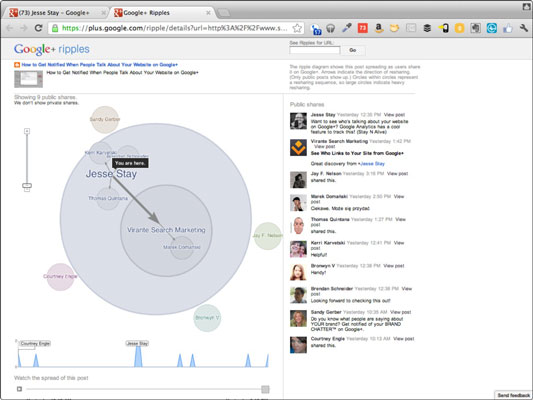Click the orange feed icon beside post title
The height and width of the screenshot is (400, 533).
pos(17,65)
